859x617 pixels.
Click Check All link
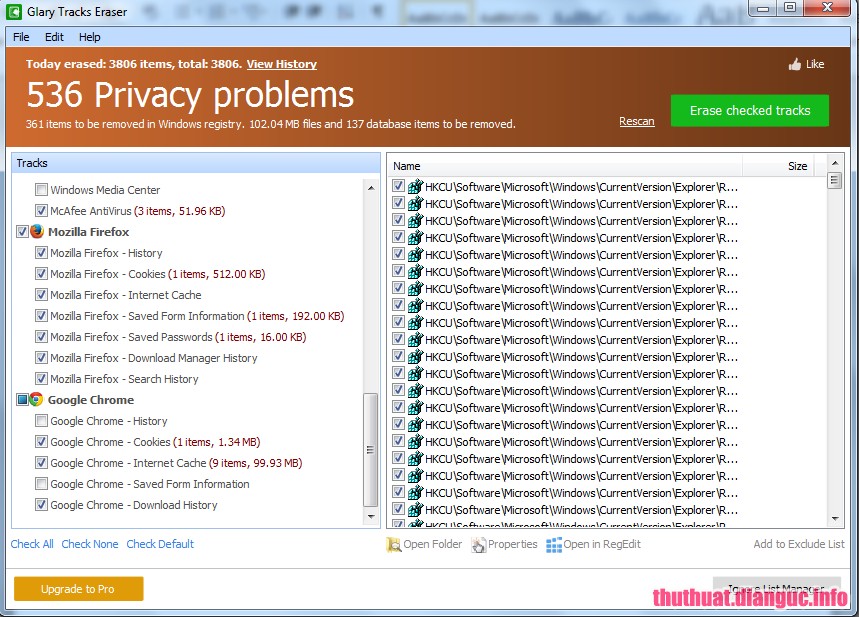point(32,544)
